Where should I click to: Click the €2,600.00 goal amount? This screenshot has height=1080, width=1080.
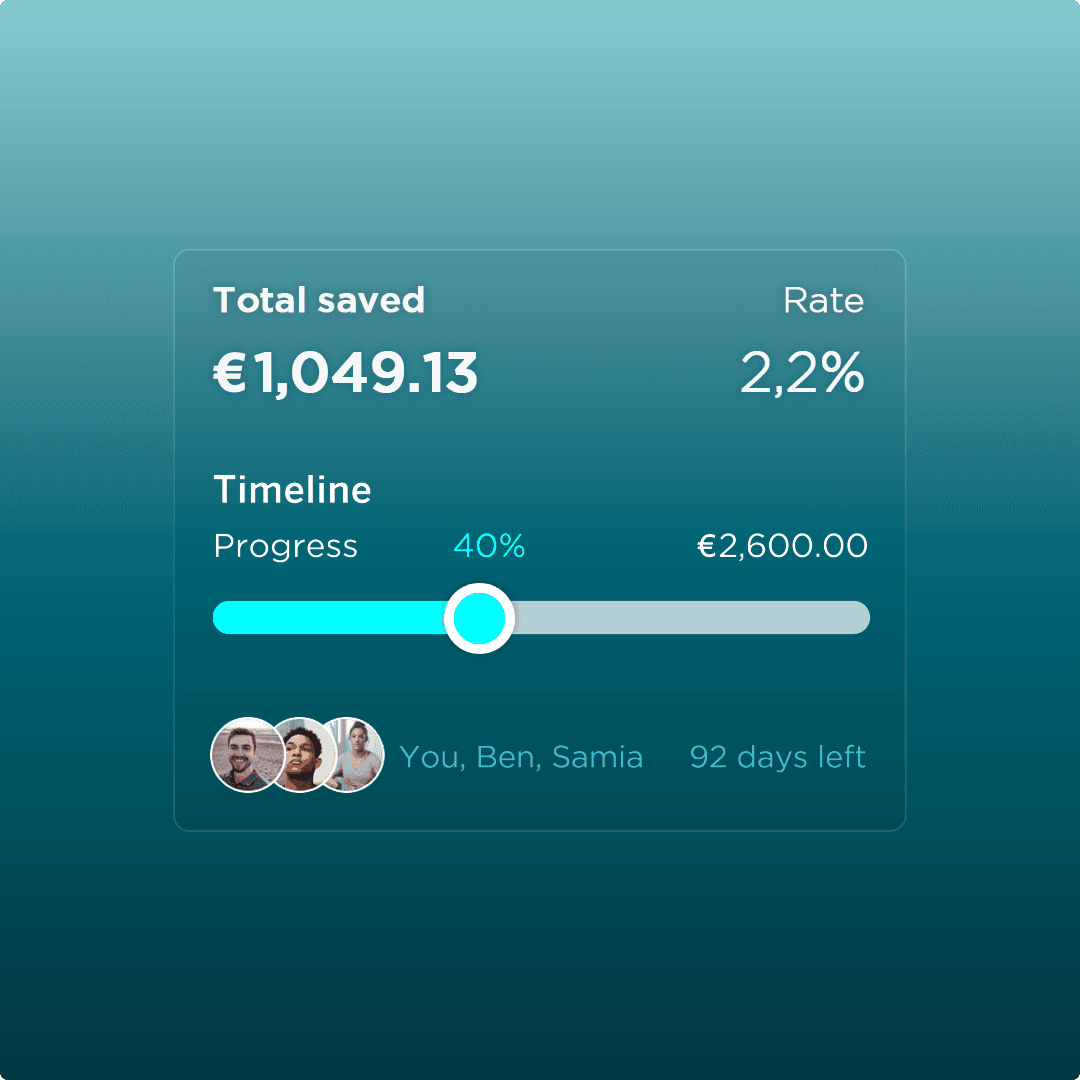782,546
